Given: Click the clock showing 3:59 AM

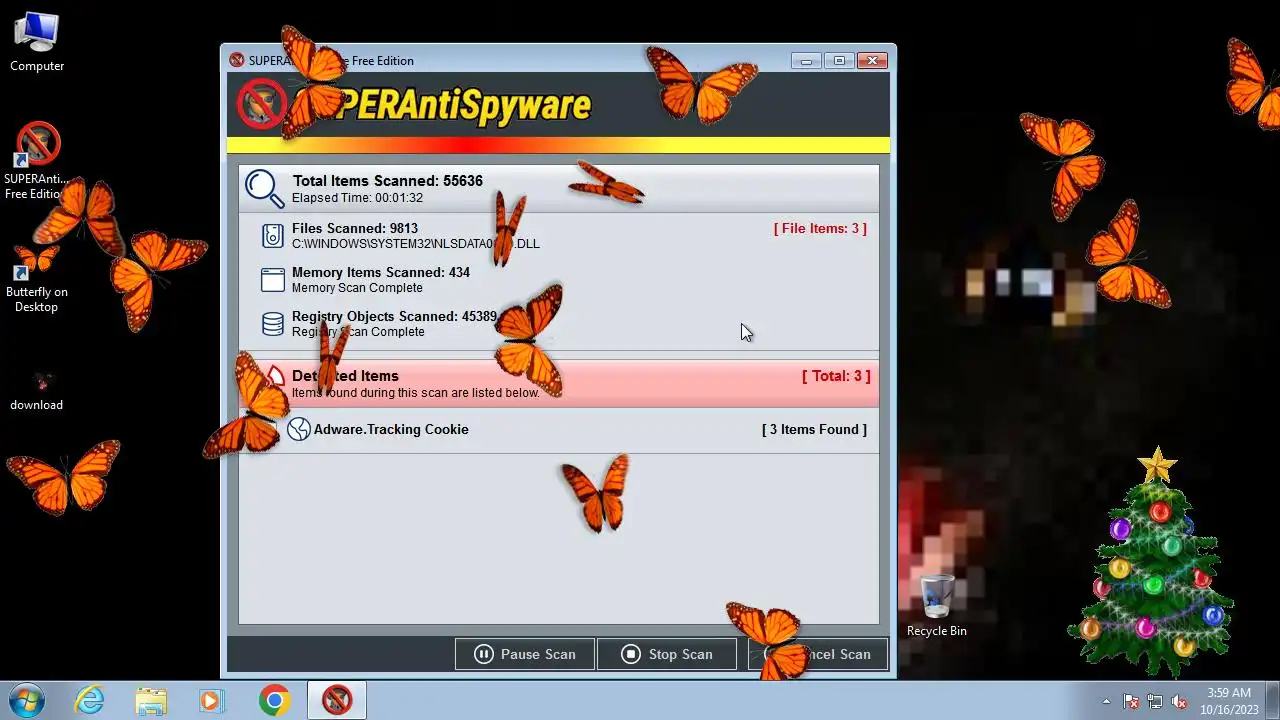Looking at the screenshot, I should click(1229, 700).
